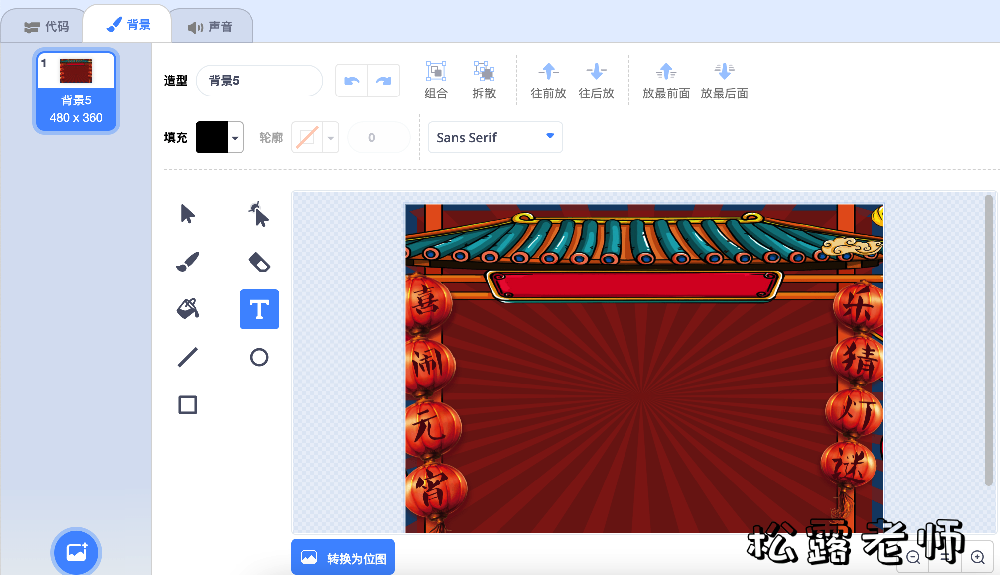1000x575 pixels.
Task: Open the 代码 code tab
Action: point(47,27)
